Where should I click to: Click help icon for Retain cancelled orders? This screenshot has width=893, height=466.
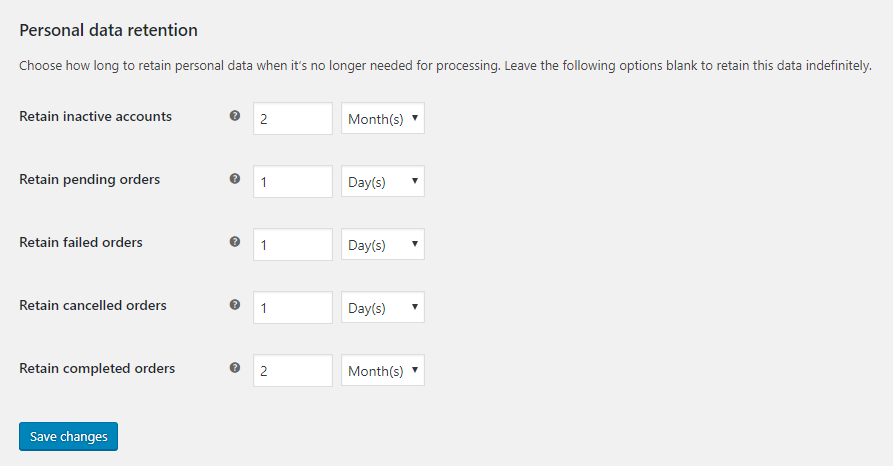[x=235, y=305]
